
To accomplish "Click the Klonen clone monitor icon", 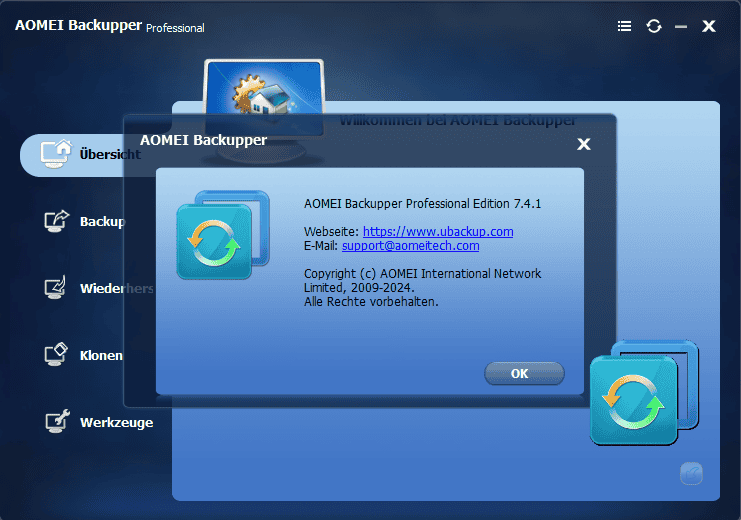I will 56,355.
